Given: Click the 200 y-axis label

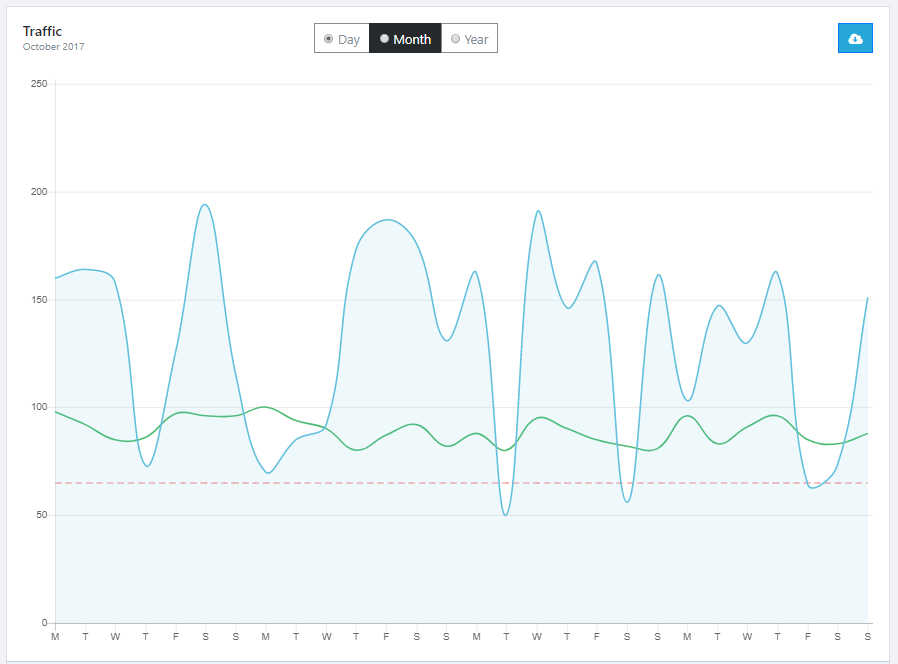Looking at the screenshot, I should [x=39, y=192].
